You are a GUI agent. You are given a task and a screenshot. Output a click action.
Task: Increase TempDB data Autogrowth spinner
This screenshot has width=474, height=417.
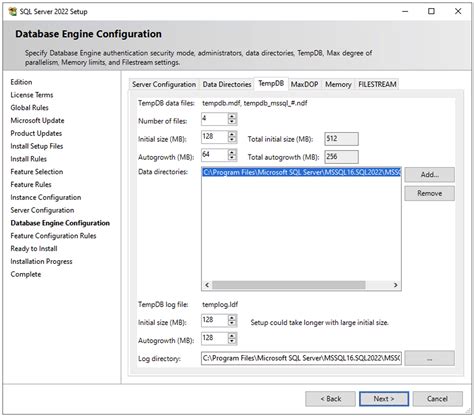[232, 152]
